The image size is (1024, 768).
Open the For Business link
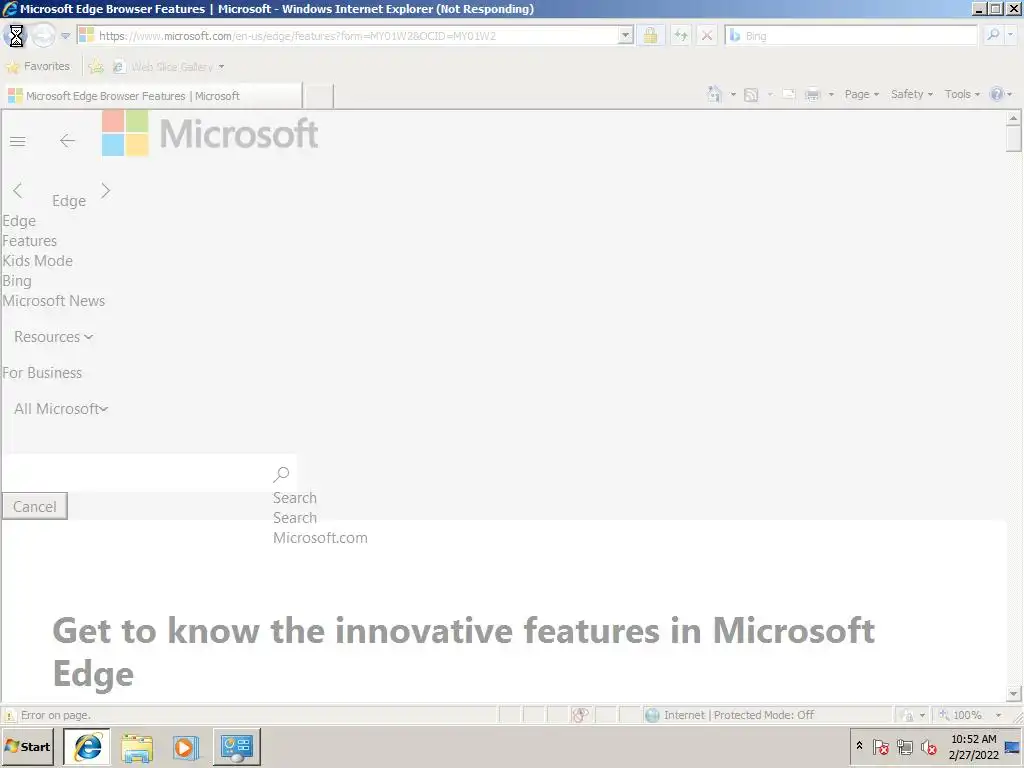click(42, 373)
